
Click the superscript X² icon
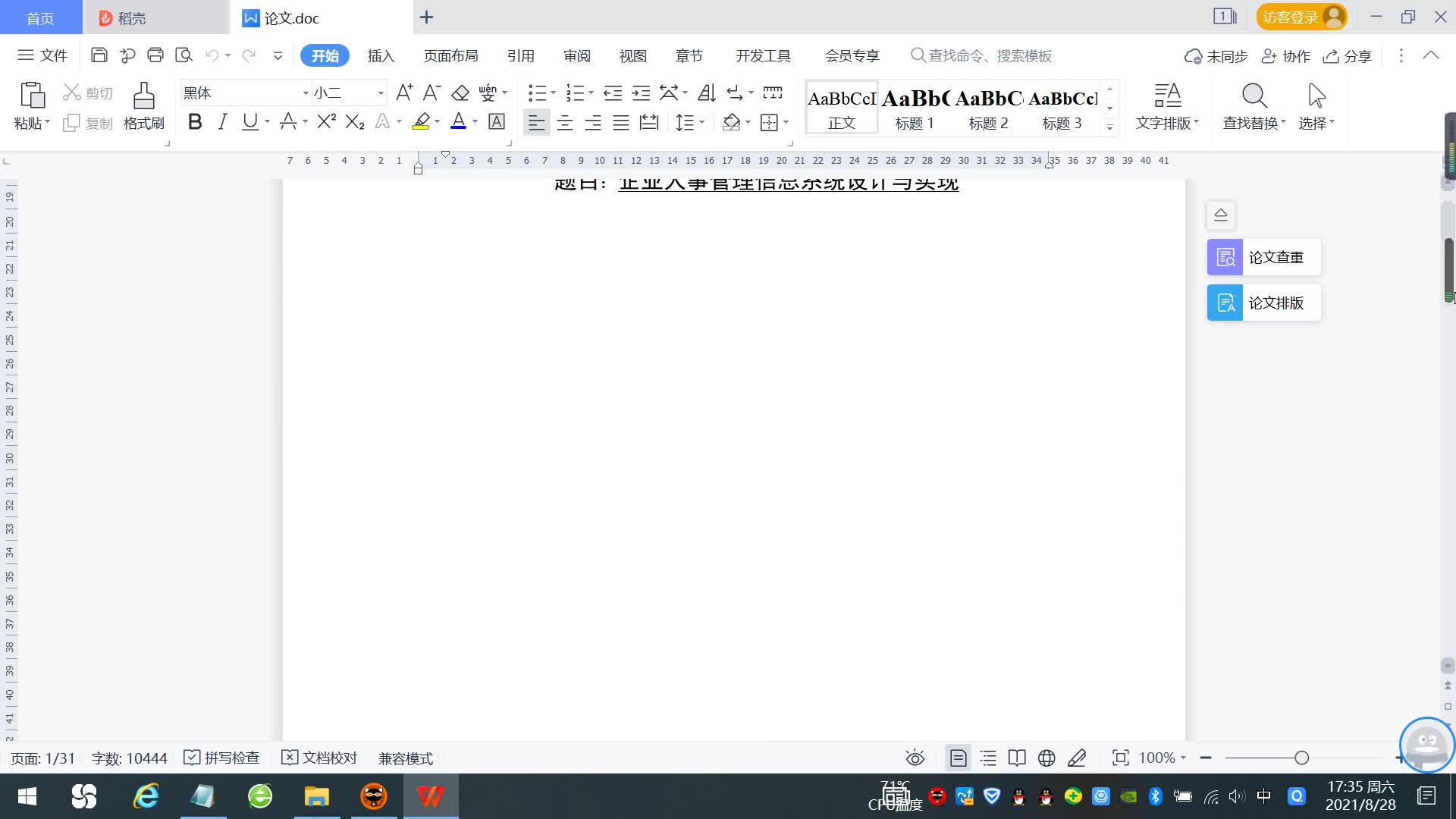pos(326,122)
